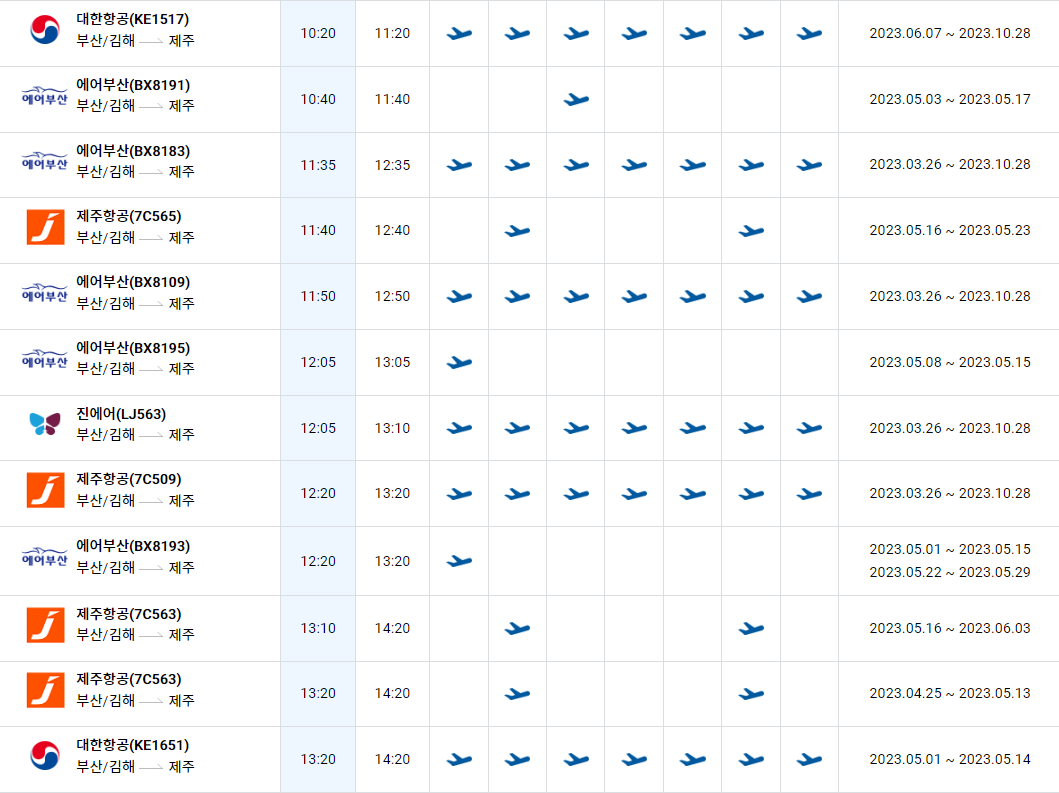Click the second plane icon in the 13:20 7C563 row

(x=751, y=694)
